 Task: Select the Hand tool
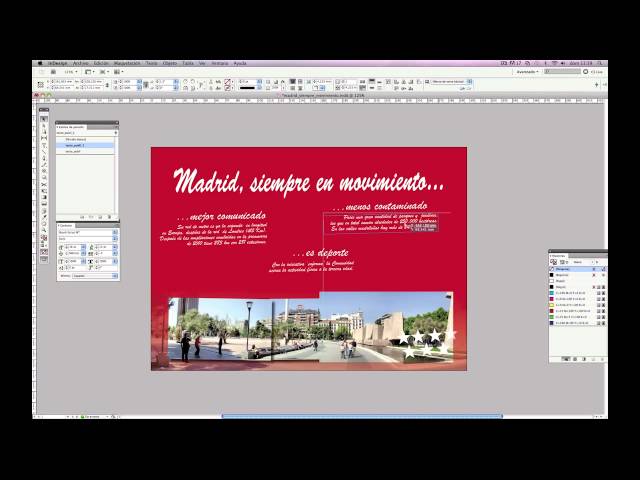[x=44, y=224]
